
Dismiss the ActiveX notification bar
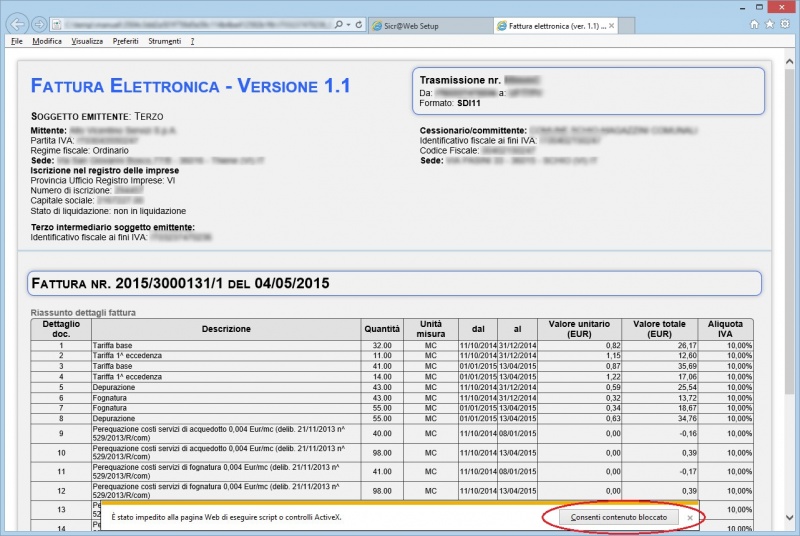coord(690,517)
